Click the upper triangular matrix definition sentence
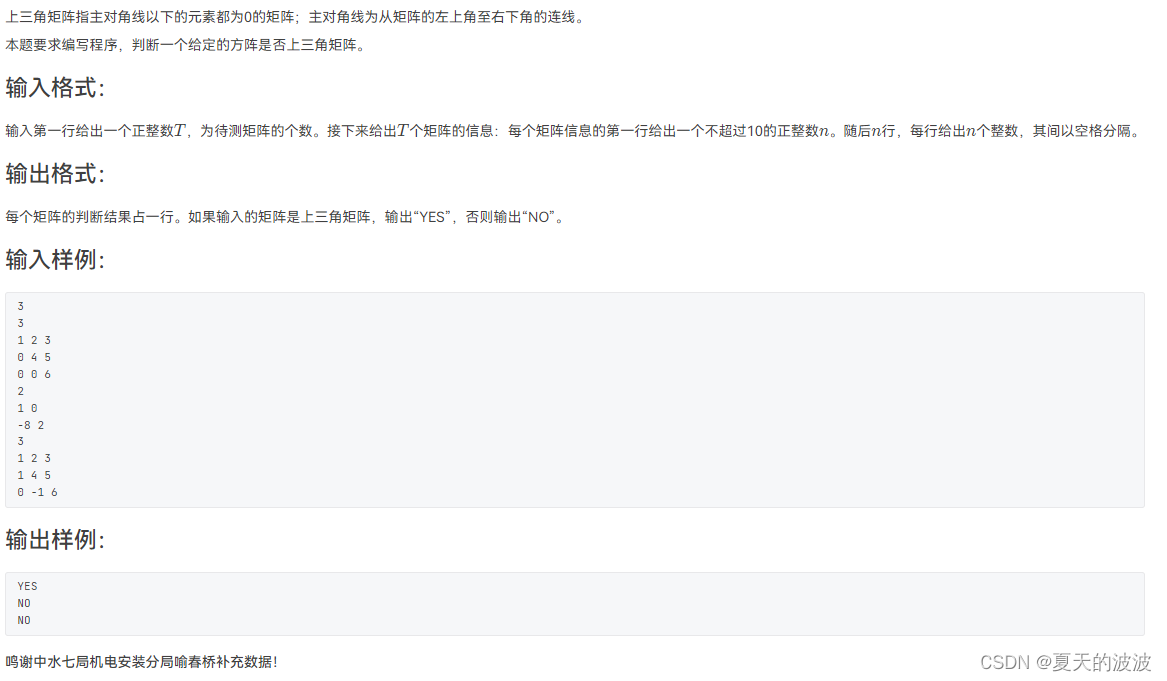Screen dimensions: 1167x681 297,17
